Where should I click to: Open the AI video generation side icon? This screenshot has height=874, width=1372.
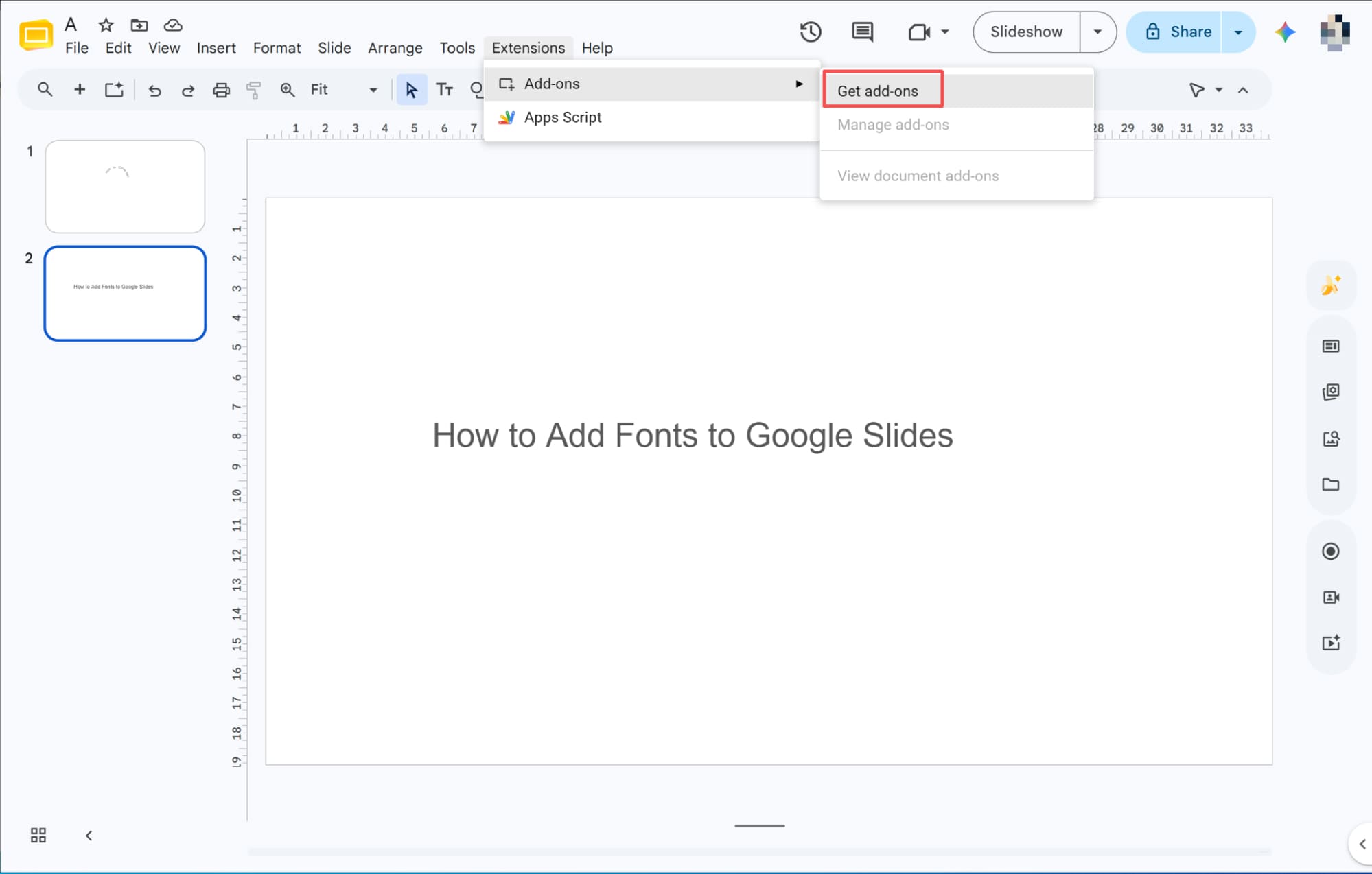(1331, 643)
